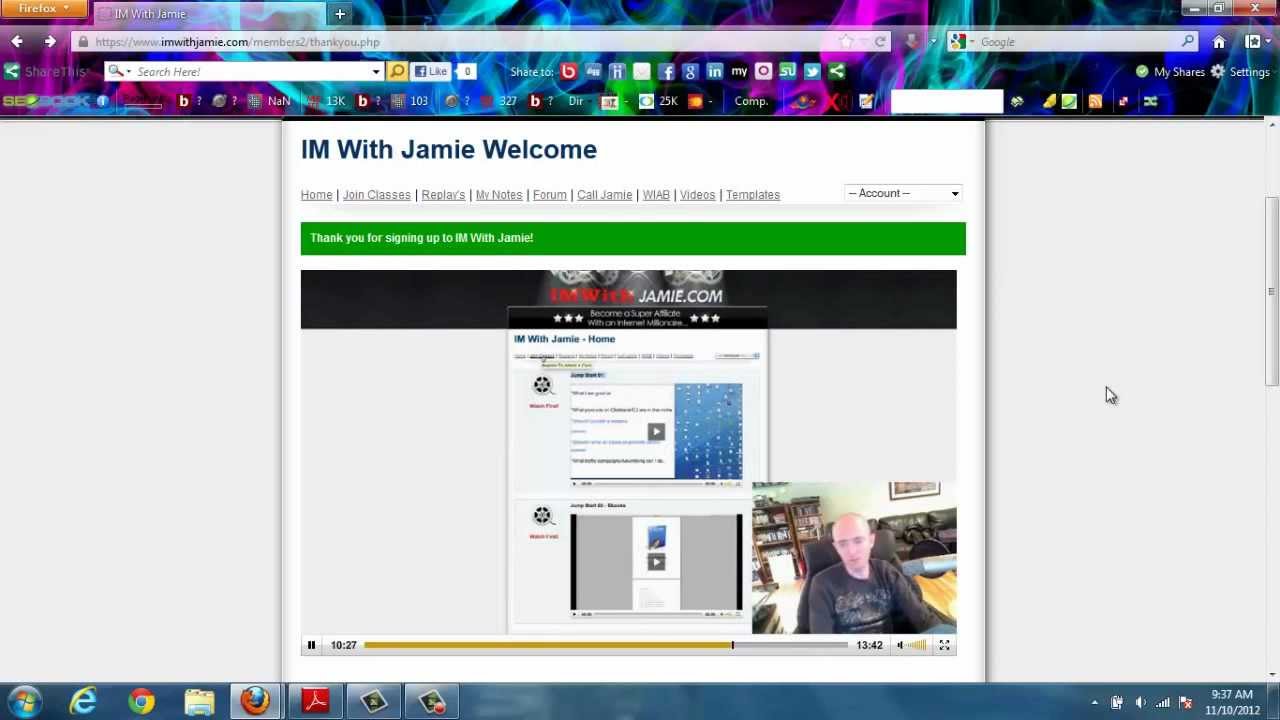The height and width of the screenshot is (720, 1280).
Task: Select the IM With Jamie tab
Action: (210, 14)
